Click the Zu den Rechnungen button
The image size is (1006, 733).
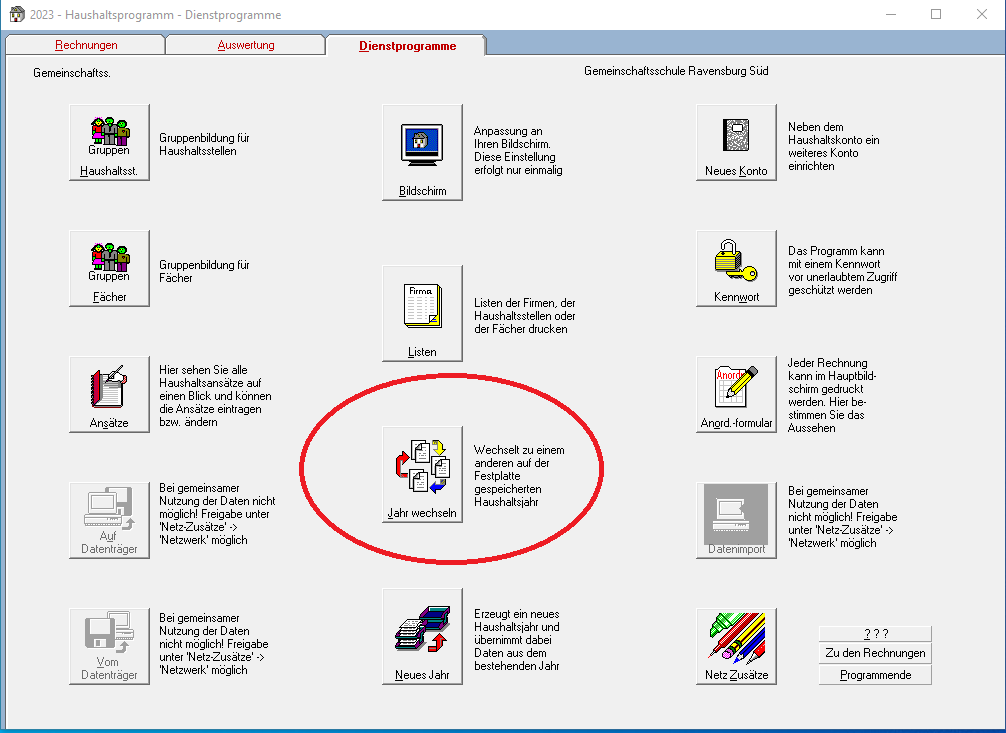(x=875, y=654)
